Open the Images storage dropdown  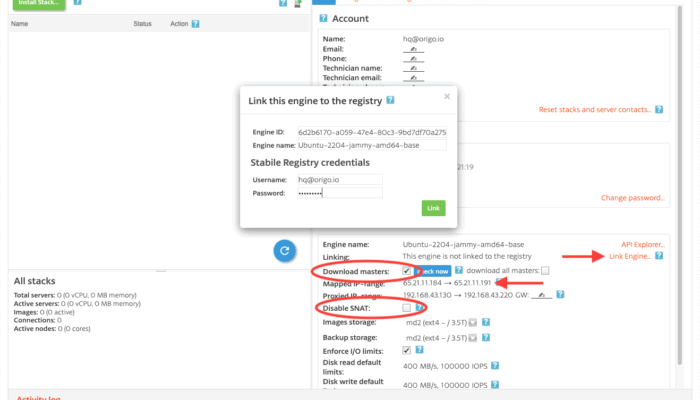click(x=472, y=323)
